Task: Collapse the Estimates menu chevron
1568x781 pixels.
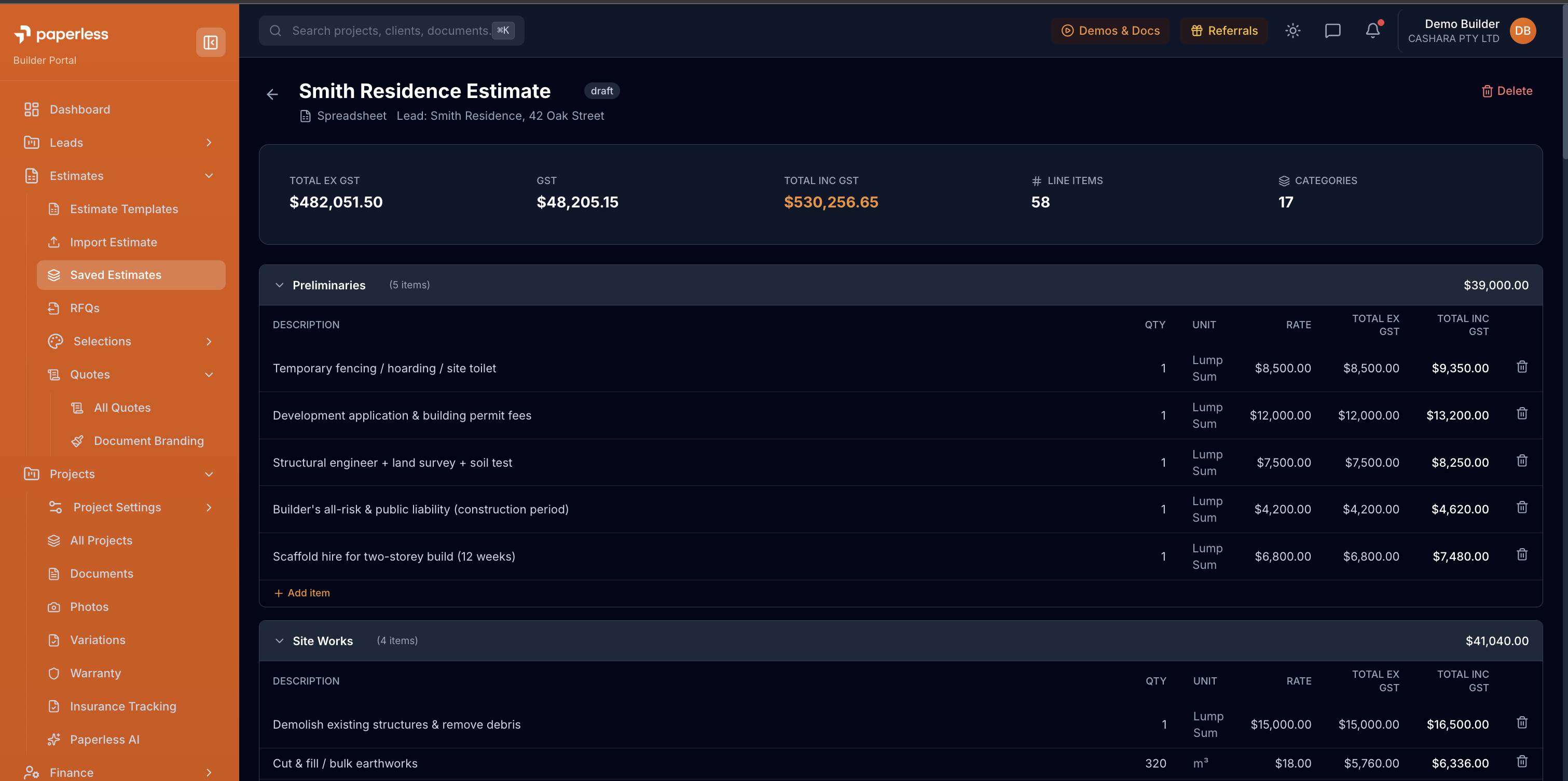Action: coord(209,176)
